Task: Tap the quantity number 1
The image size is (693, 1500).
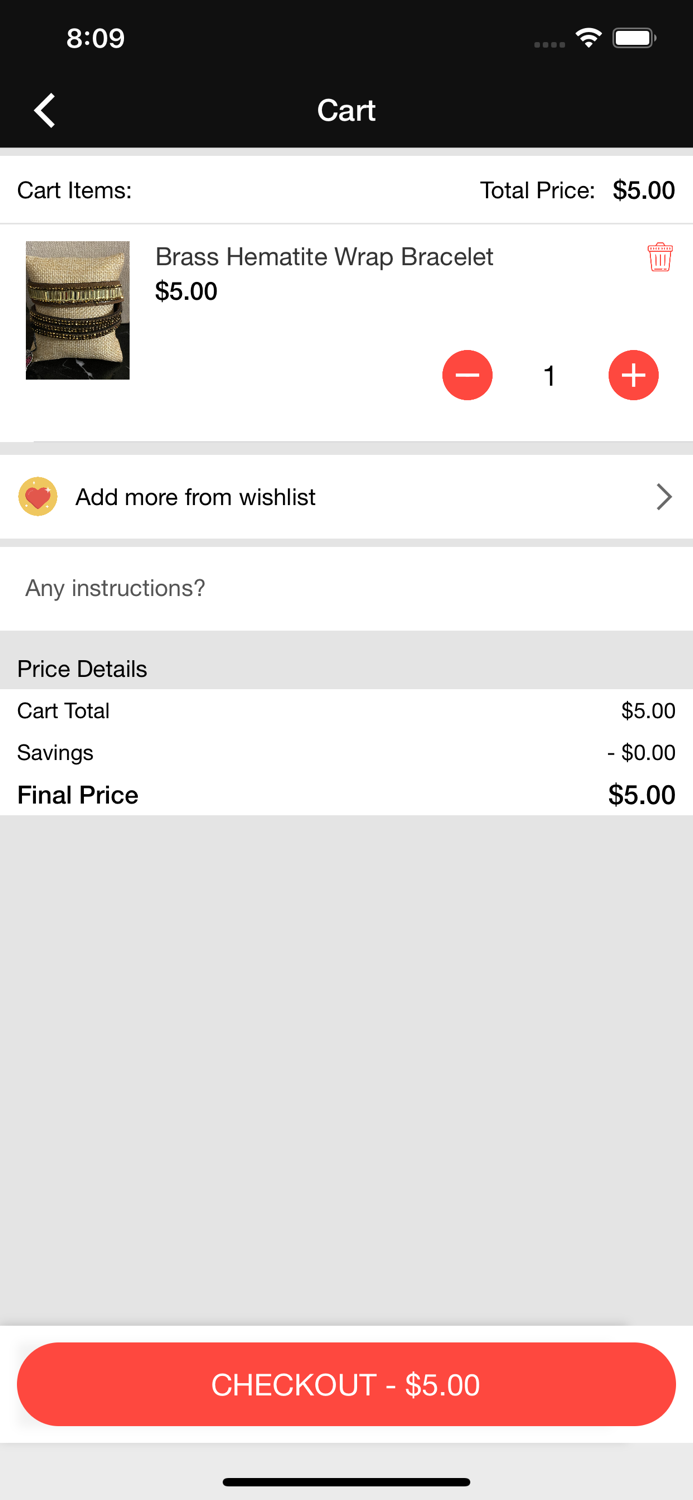Action: click(549, 376)
